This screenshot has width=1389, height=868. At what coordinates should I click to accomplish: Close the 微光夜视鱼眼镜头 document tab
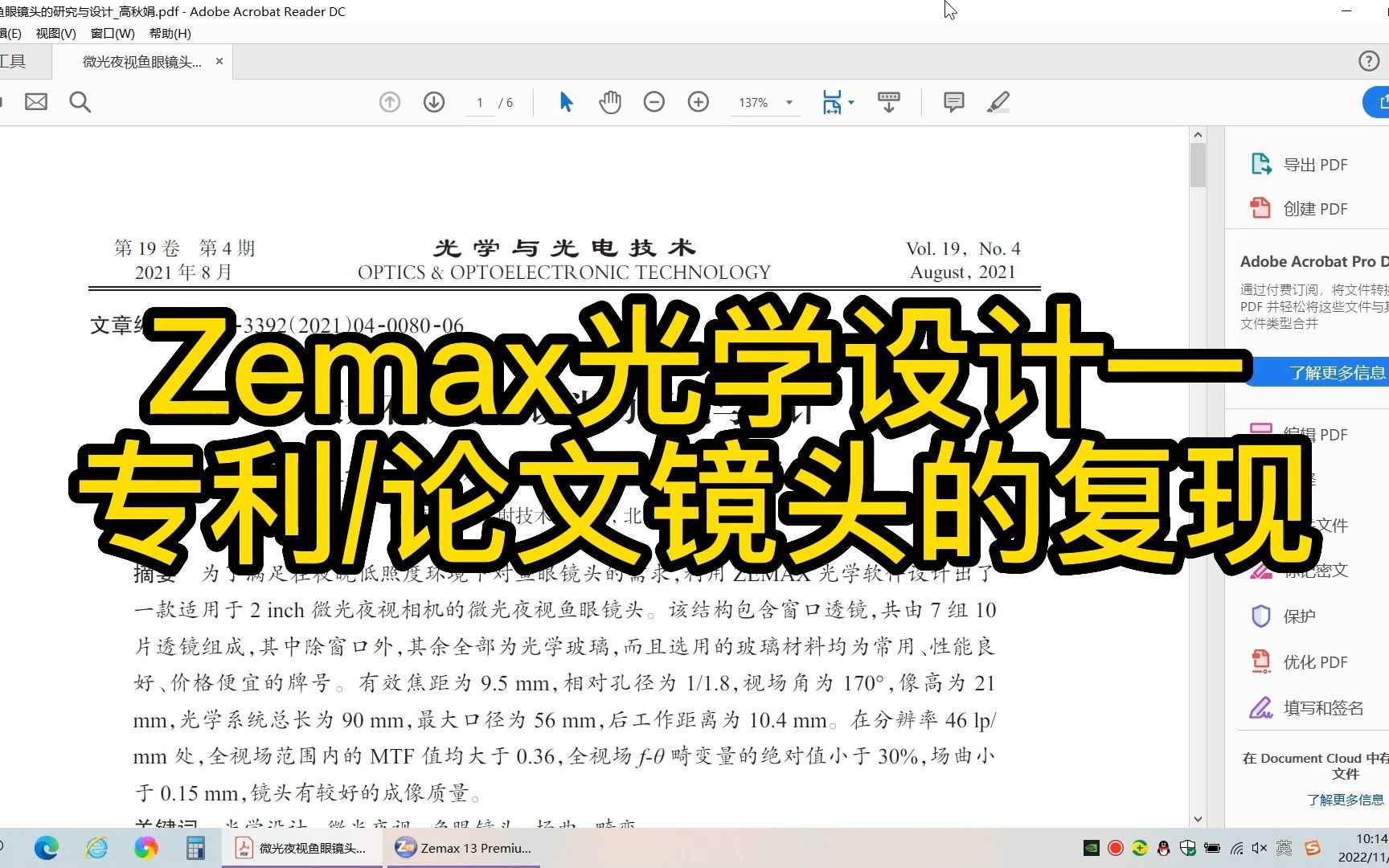(219, 61)
